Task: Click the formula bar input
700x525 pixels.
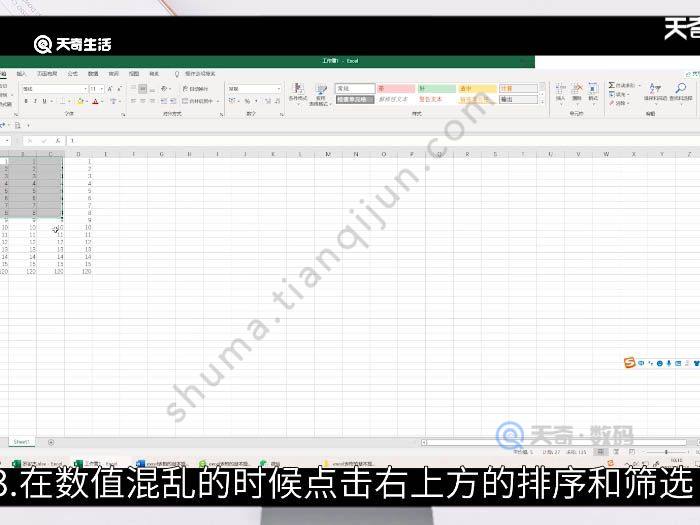Action: pyautogui.click(x=383, y=141)
